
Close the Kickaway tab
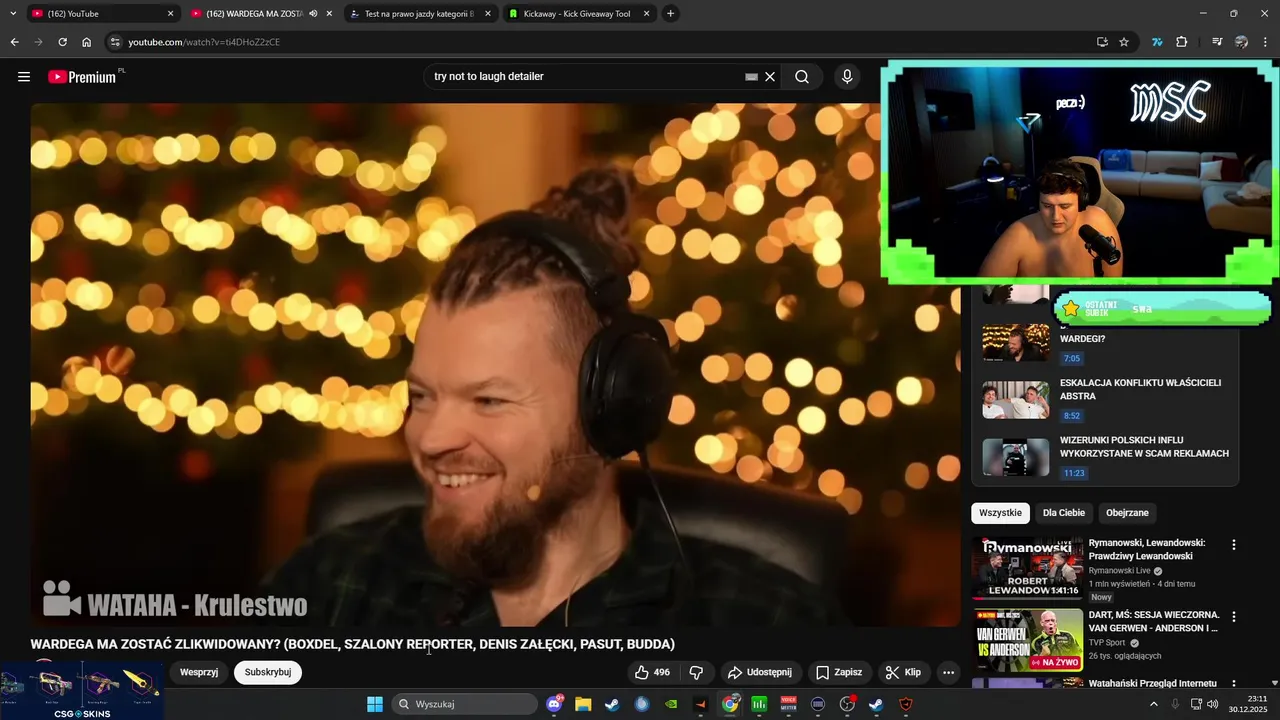click(646, 14)
